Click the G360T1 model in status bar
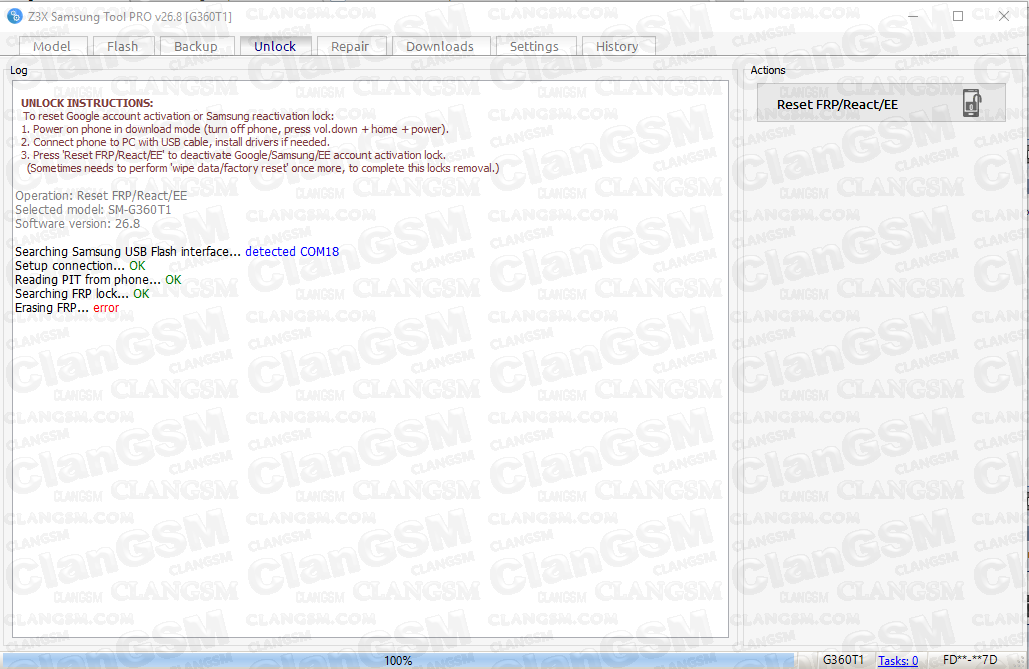The image size is (1029, 669). [843, 660]
